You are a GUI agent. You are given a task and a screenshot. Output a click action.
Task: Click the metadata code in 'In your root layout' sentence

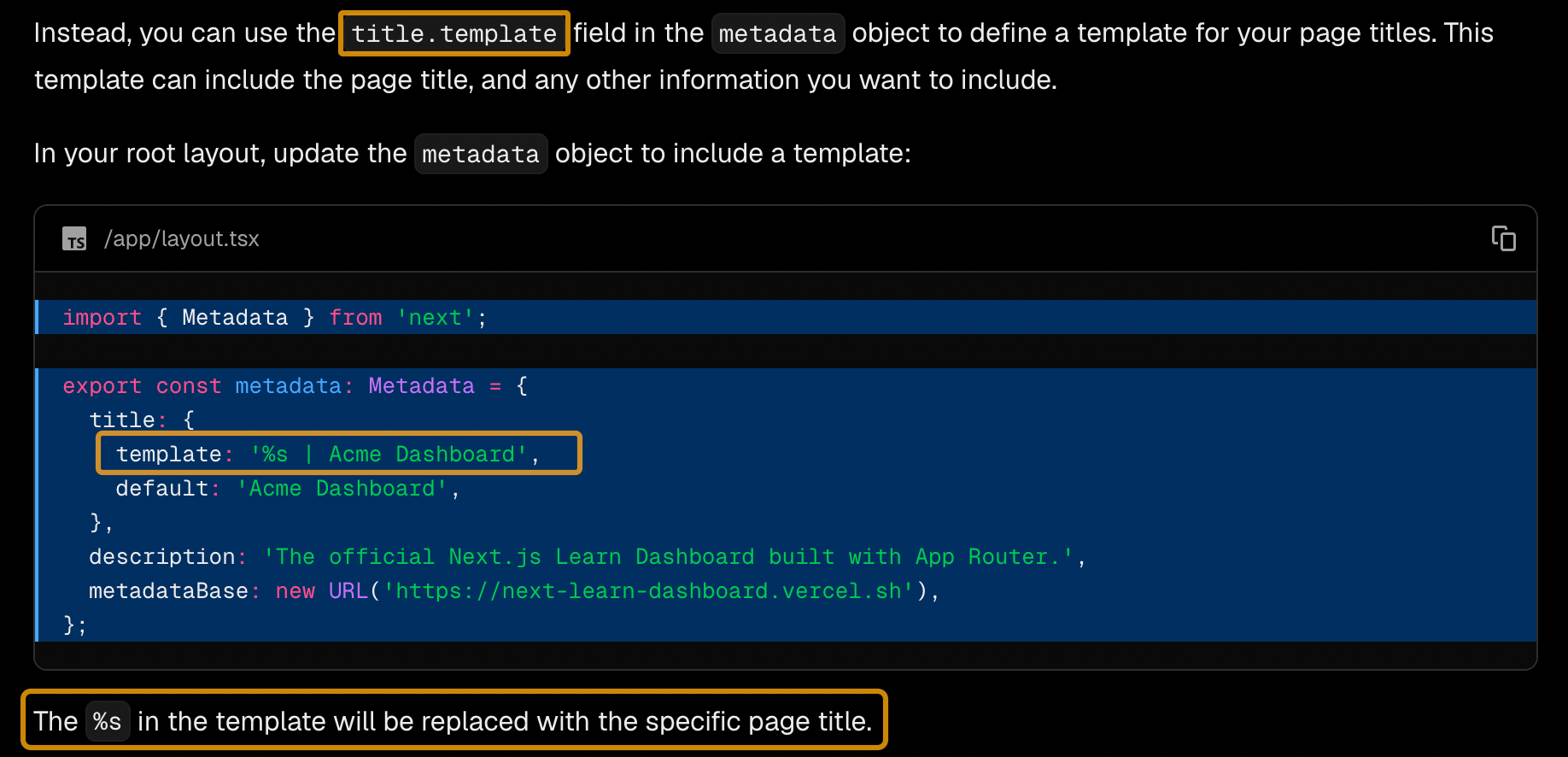coord(481,154)
